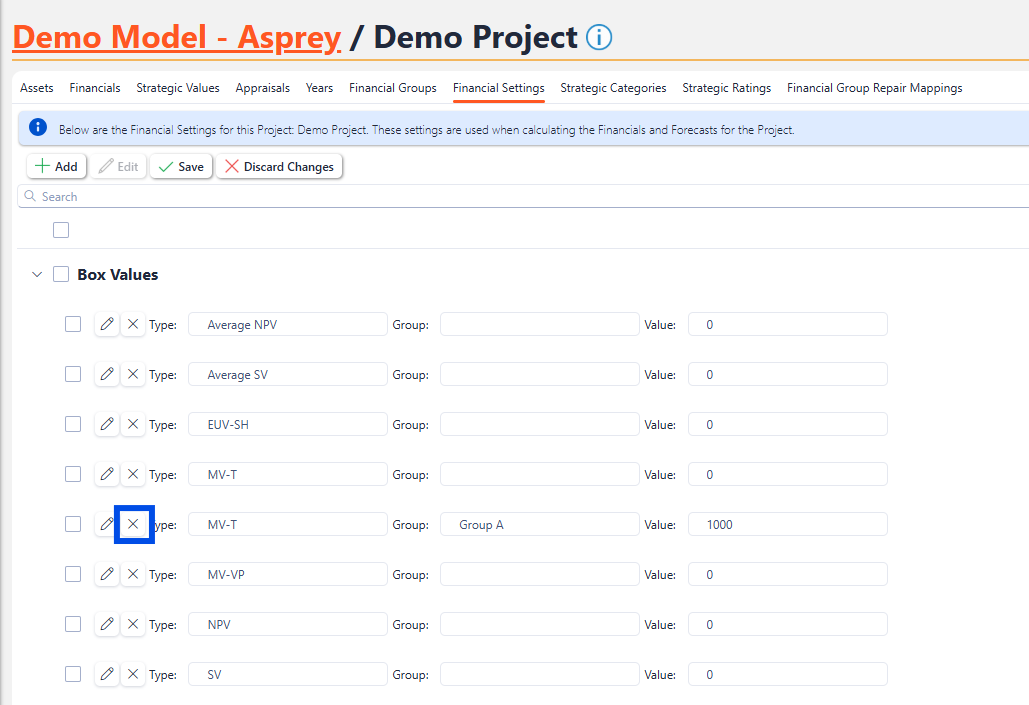Click the pencil icon on EUV-SH row
1029x705 pixels.
[106, 424]
